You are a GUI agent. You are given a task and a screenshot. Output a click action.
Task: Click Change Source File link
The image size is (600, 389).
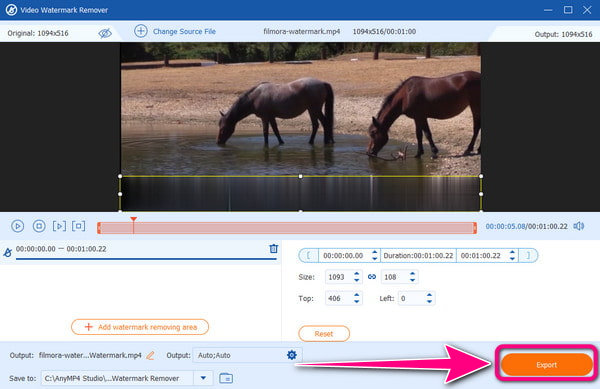pos(184,31)
